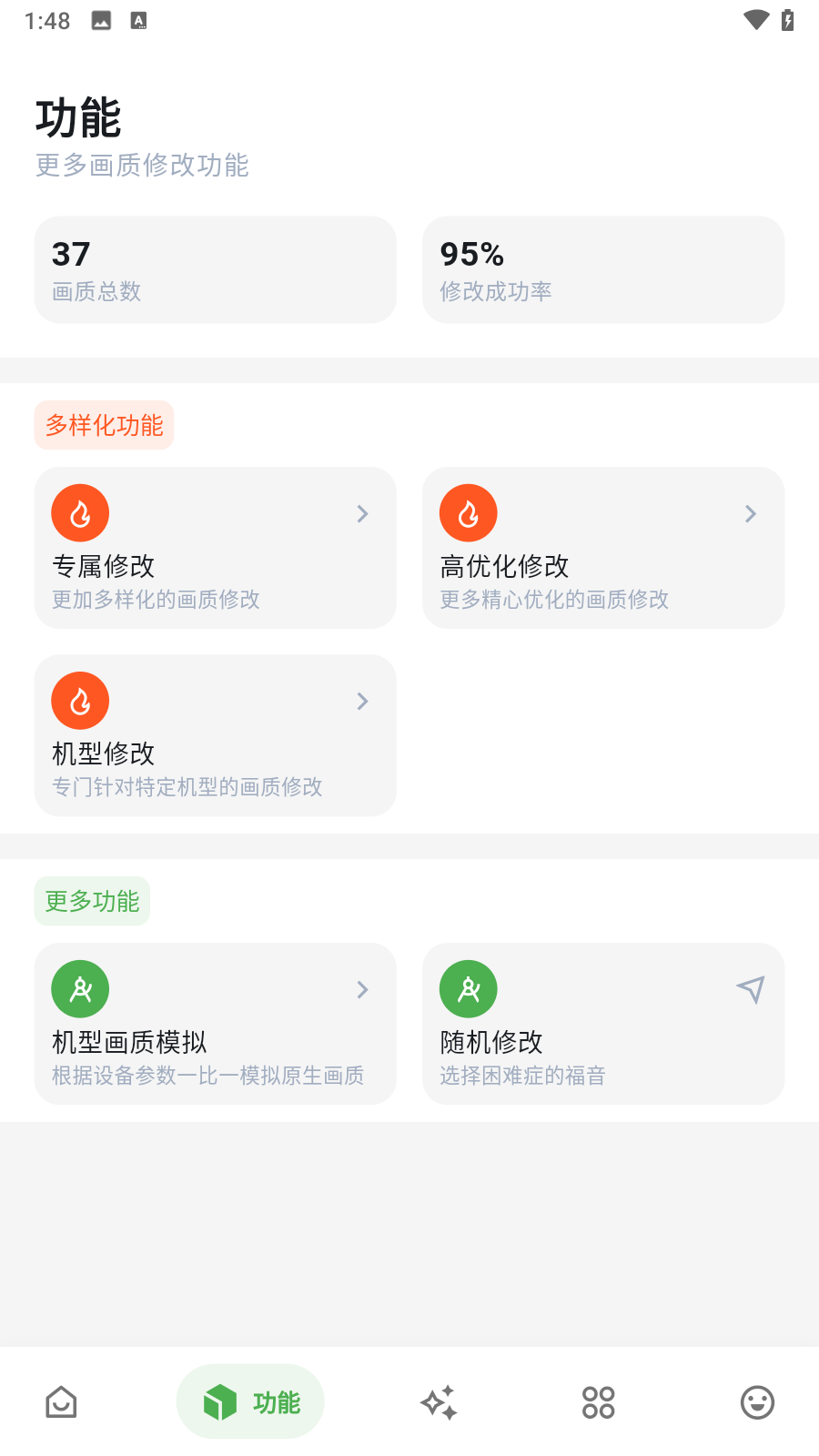819x1456 pixels.
Task: Open the home tab icon
Action: (x=61, y=1402)
